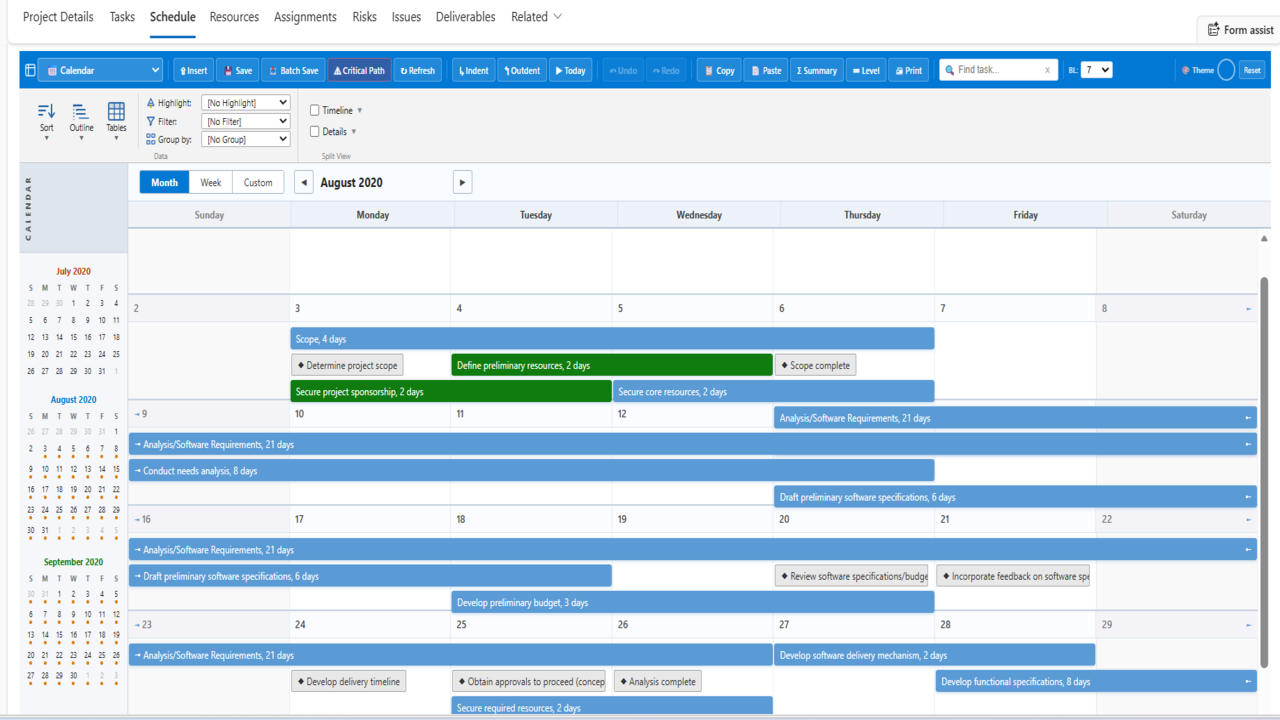
Task: Jump to Today in the calendar
Action: click(571, 71)
